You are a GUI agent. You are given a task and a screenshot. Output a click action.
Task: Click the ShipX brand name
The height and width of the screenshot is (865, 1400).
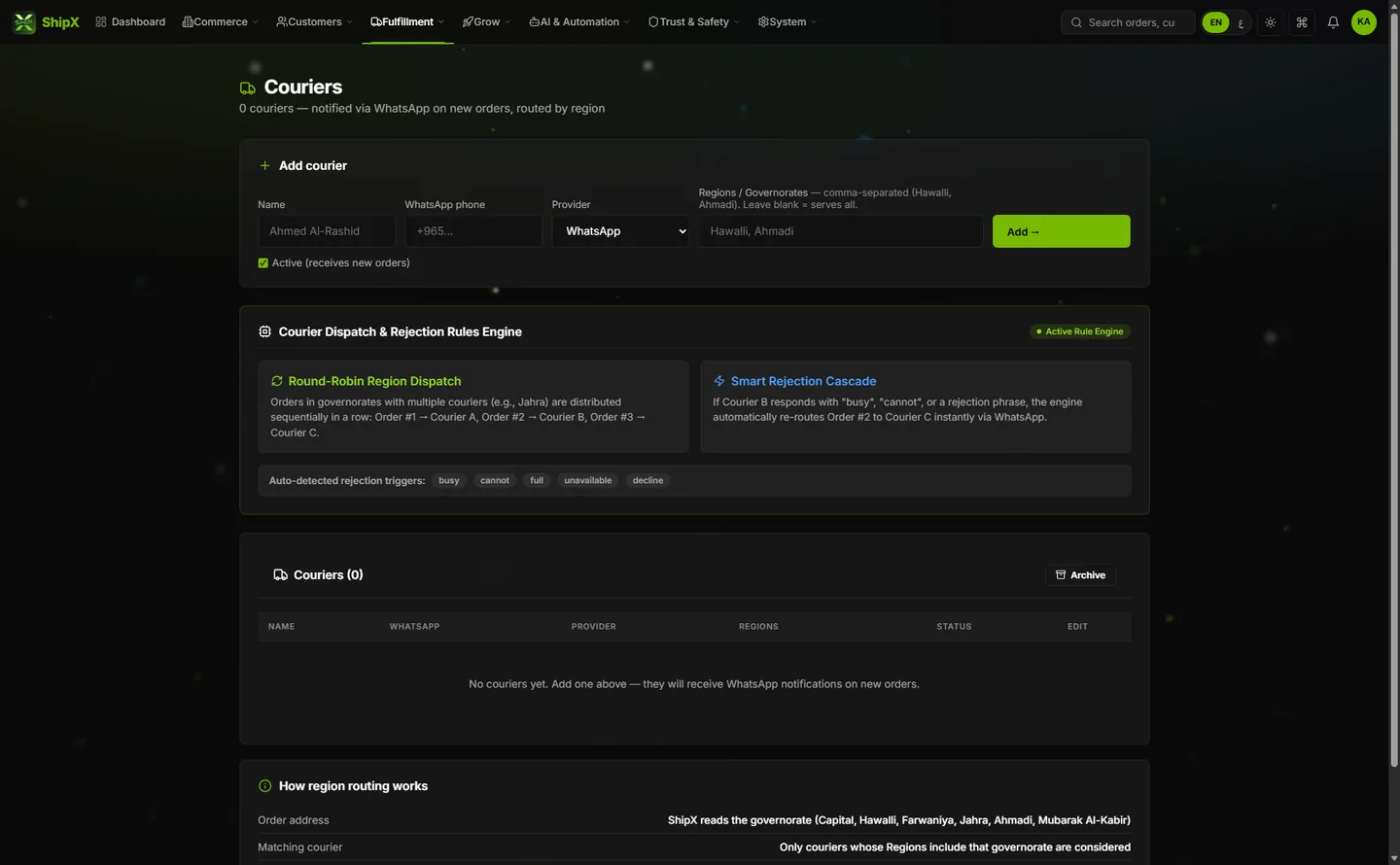point(60,22)
